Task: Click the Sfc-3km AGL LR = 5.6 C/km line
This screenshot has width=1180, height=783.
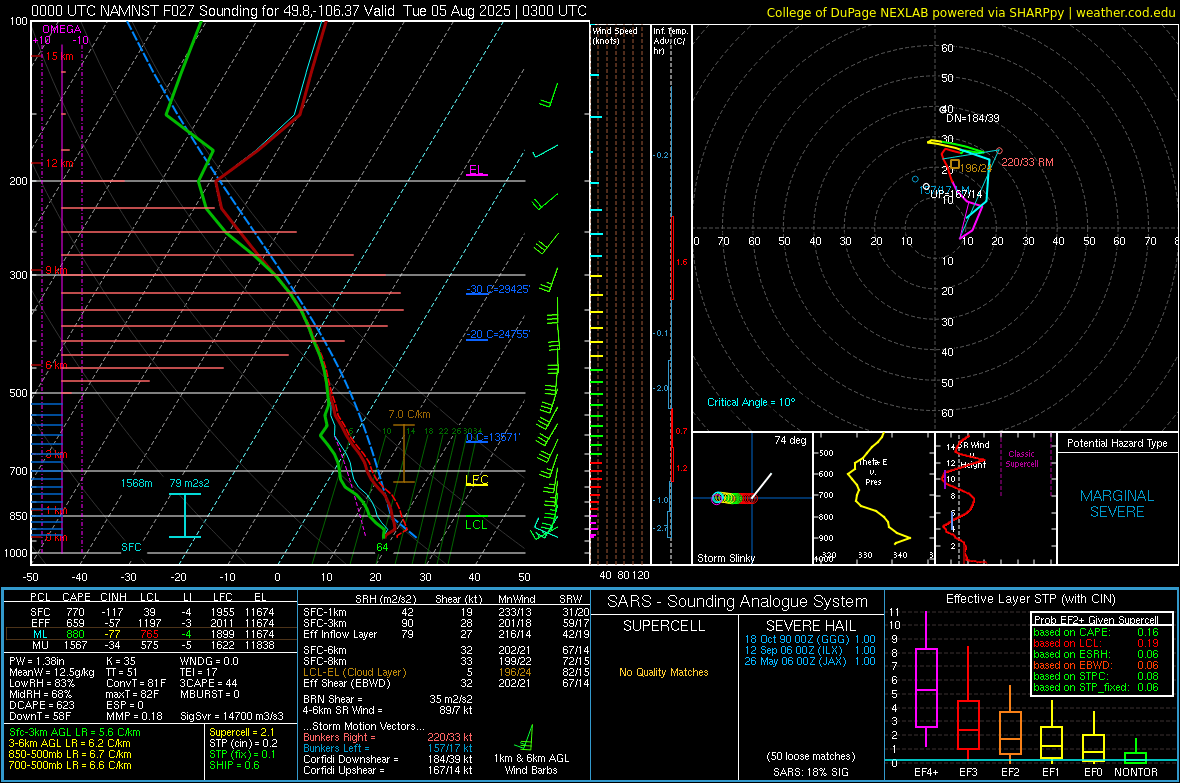Action: tap(75, 733)
